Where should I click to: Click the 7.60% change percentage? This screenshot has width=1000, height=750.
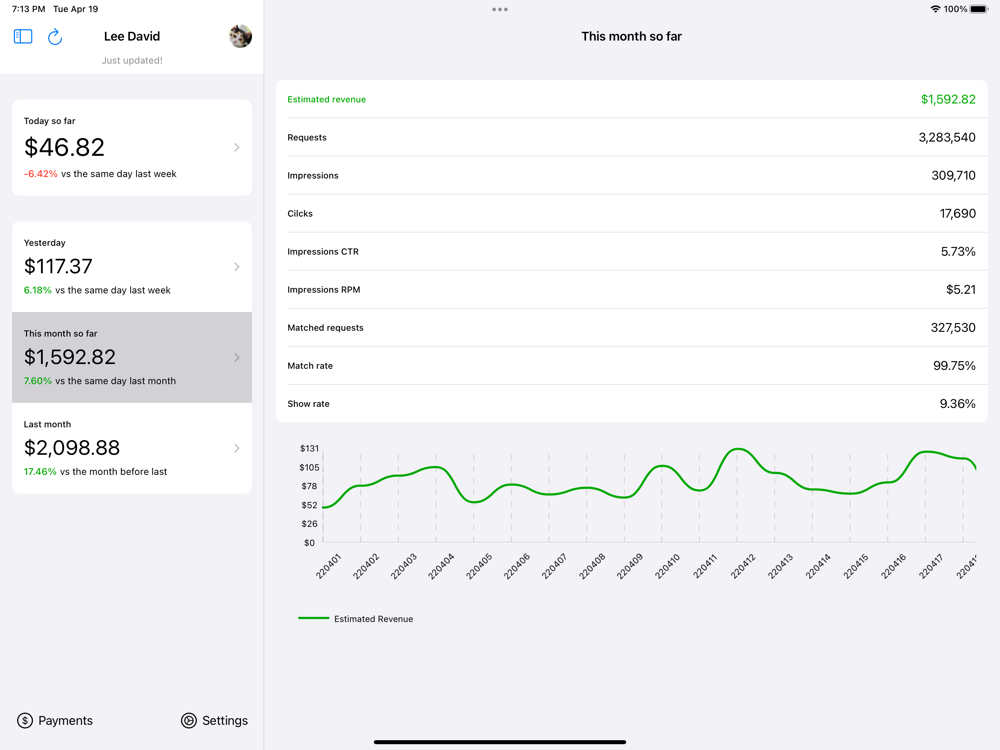(x=38, y=381)
